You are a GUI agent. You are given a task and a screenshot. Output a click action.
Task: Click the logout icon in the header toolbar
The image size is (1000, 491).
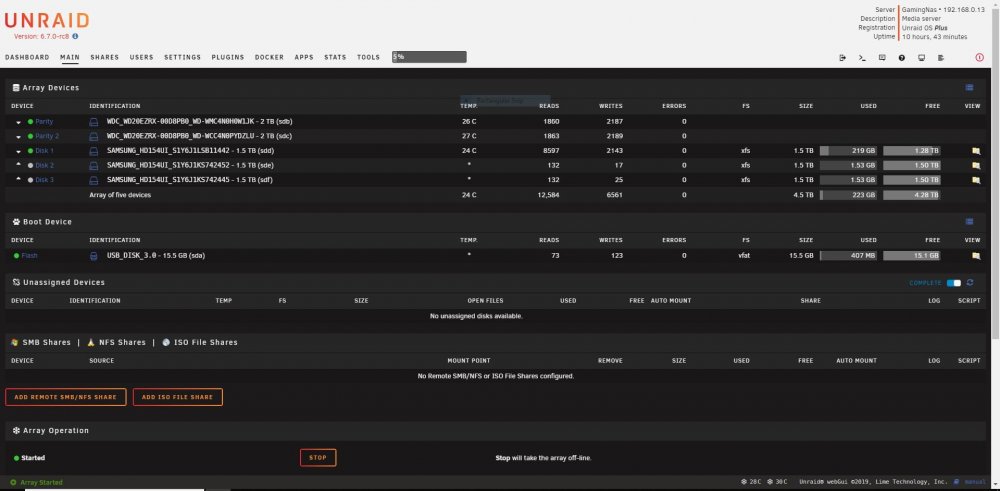[x=842, y=57]
